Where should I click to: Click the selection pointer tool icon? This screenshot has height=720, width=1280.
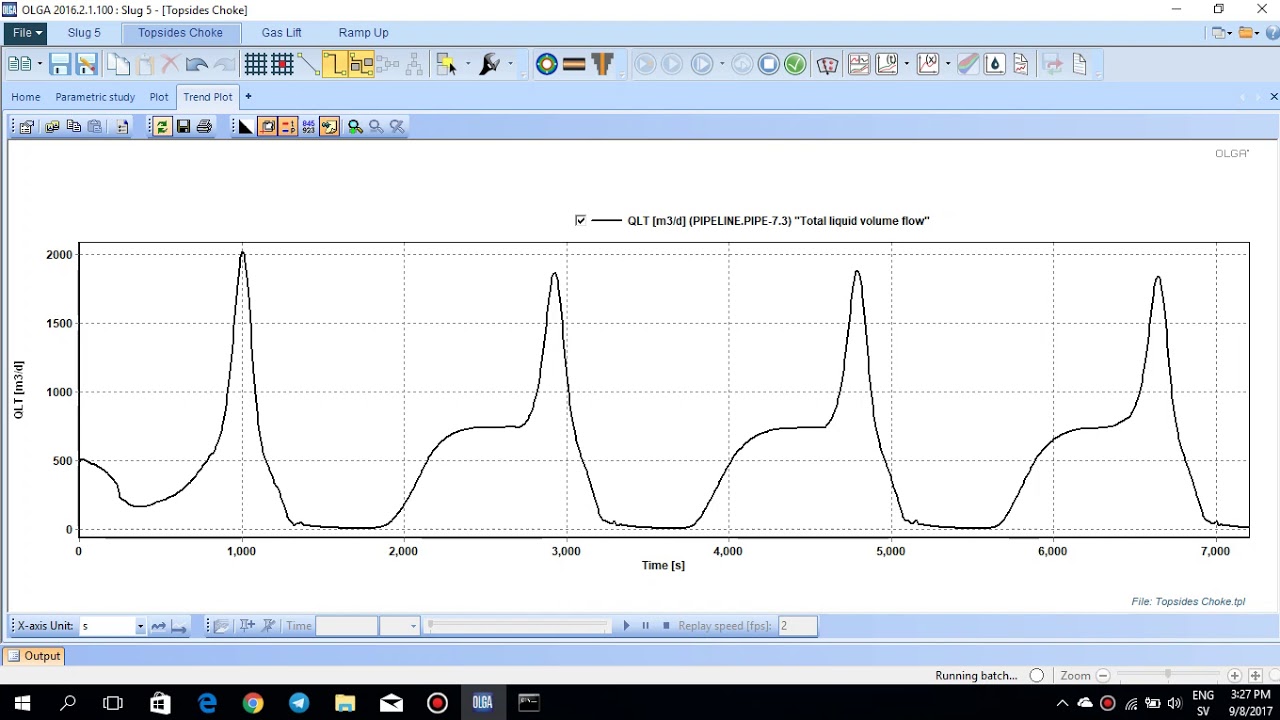tap(446, 65)
